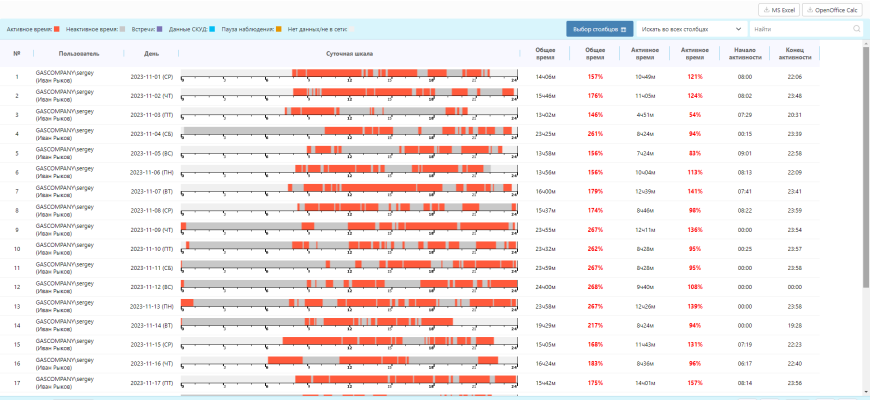The height and width of the screenshot is (400, 870).
Task: Sort by the № column header
Action: pyautogui.click(x=17, y=53)
